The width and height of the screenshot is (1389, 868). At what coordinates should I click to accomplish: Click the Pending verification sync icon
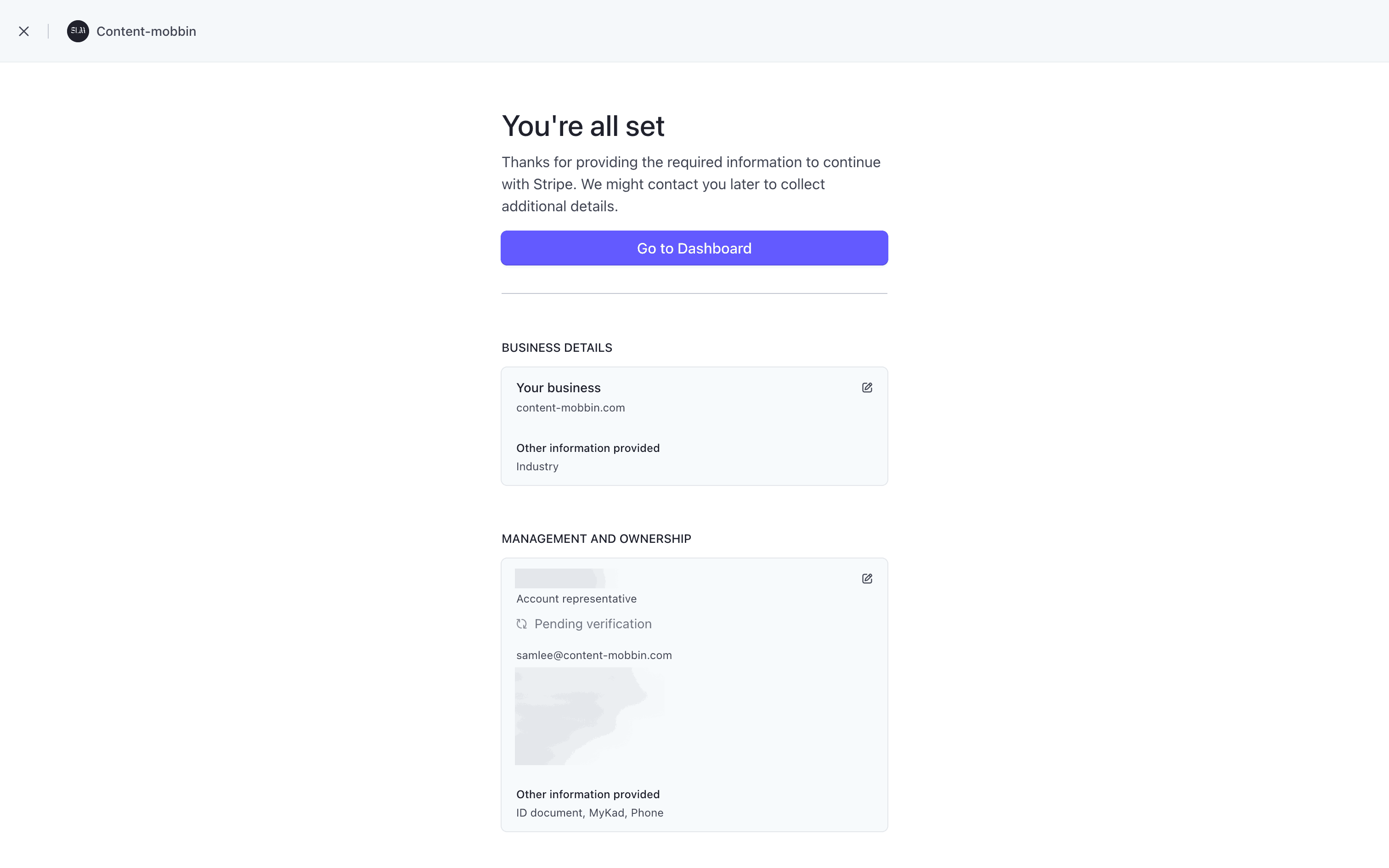pos(521,624)
